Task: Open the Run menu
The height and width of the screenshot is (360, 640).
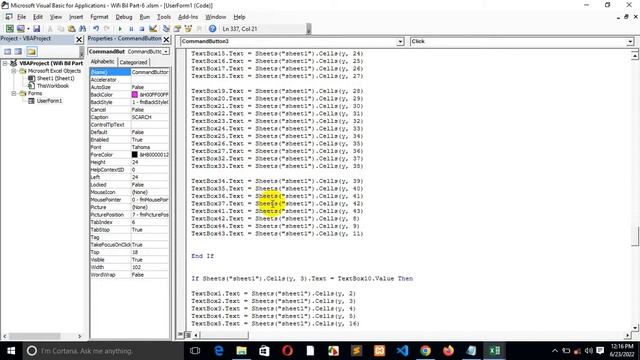Action: (144, 17)
